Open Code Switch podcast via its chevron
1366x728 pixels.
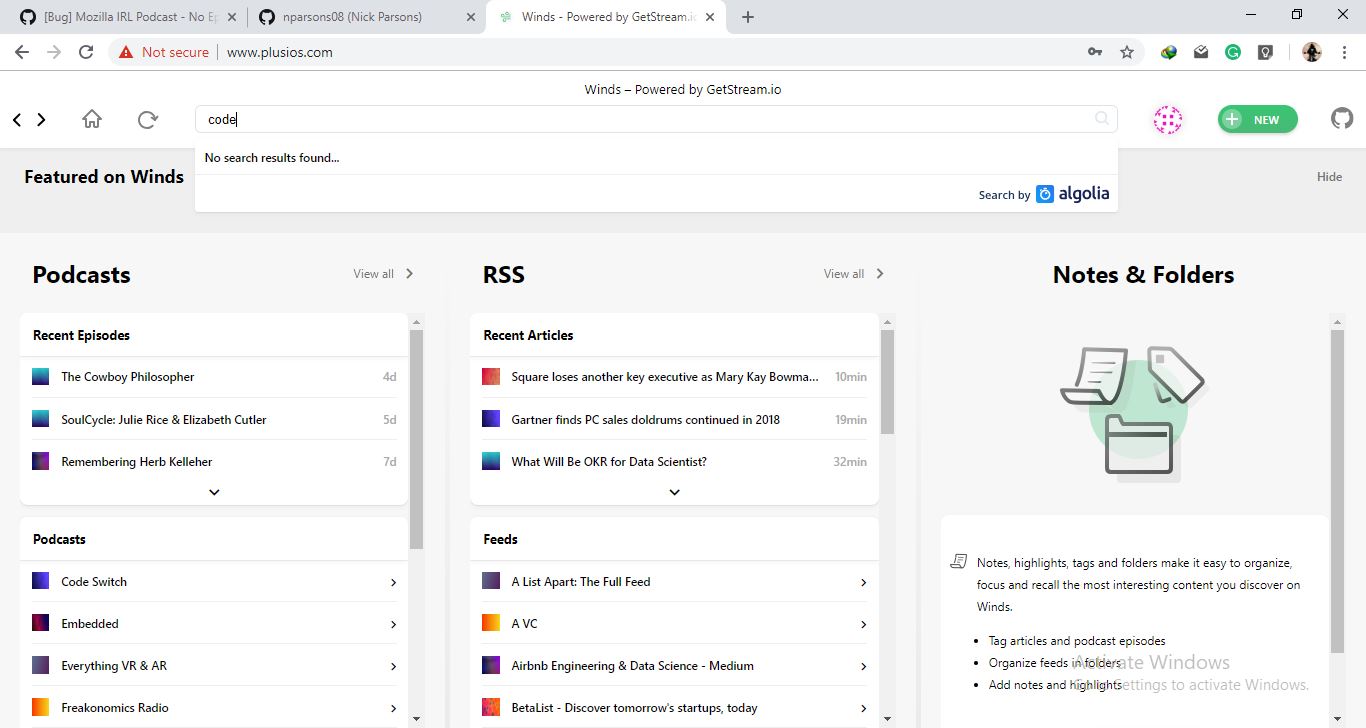pyautogui.click(x=393, y=581)
